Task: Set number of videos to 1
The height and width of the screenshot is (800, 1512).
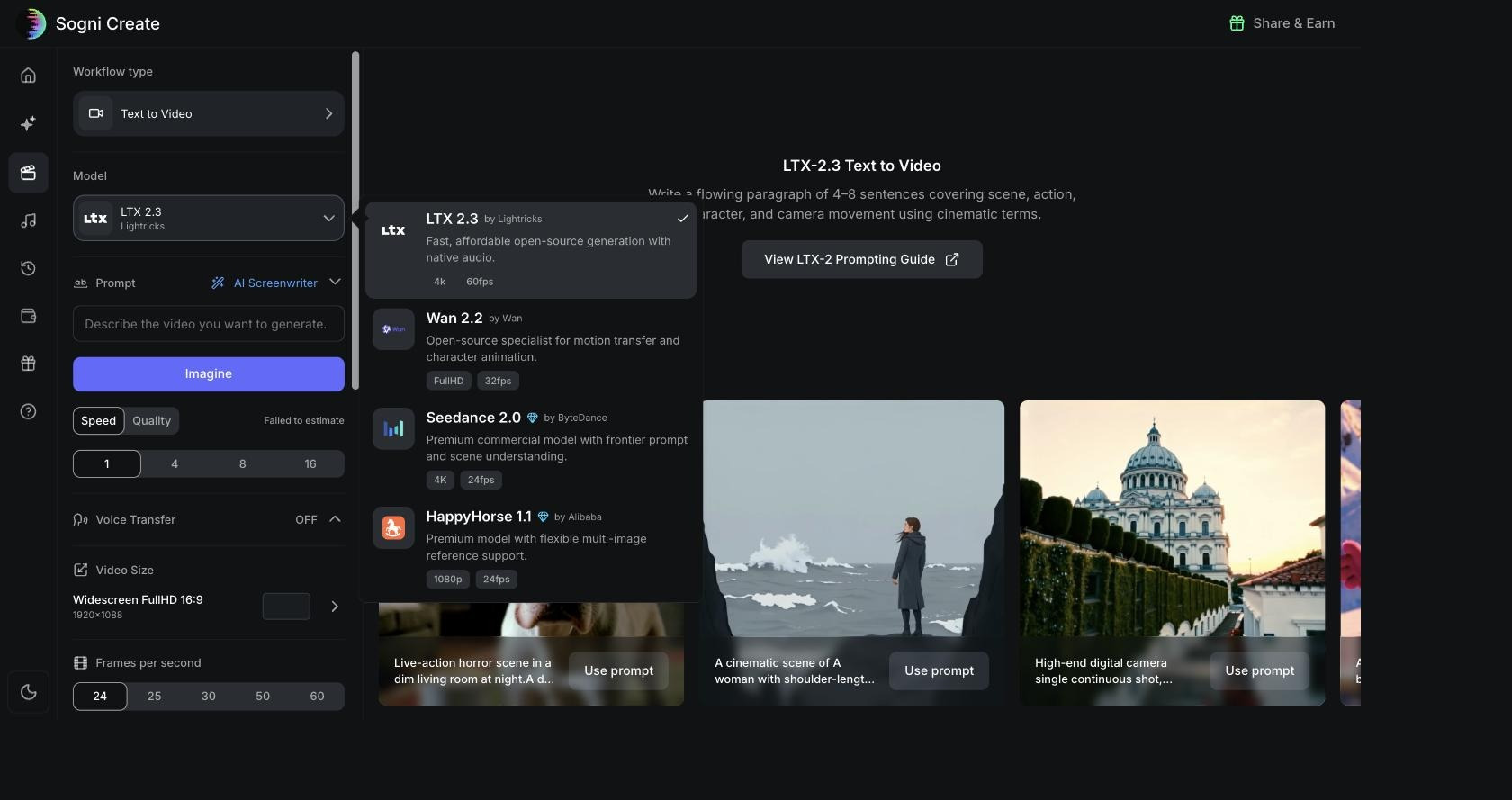Action: coord(107,463)
